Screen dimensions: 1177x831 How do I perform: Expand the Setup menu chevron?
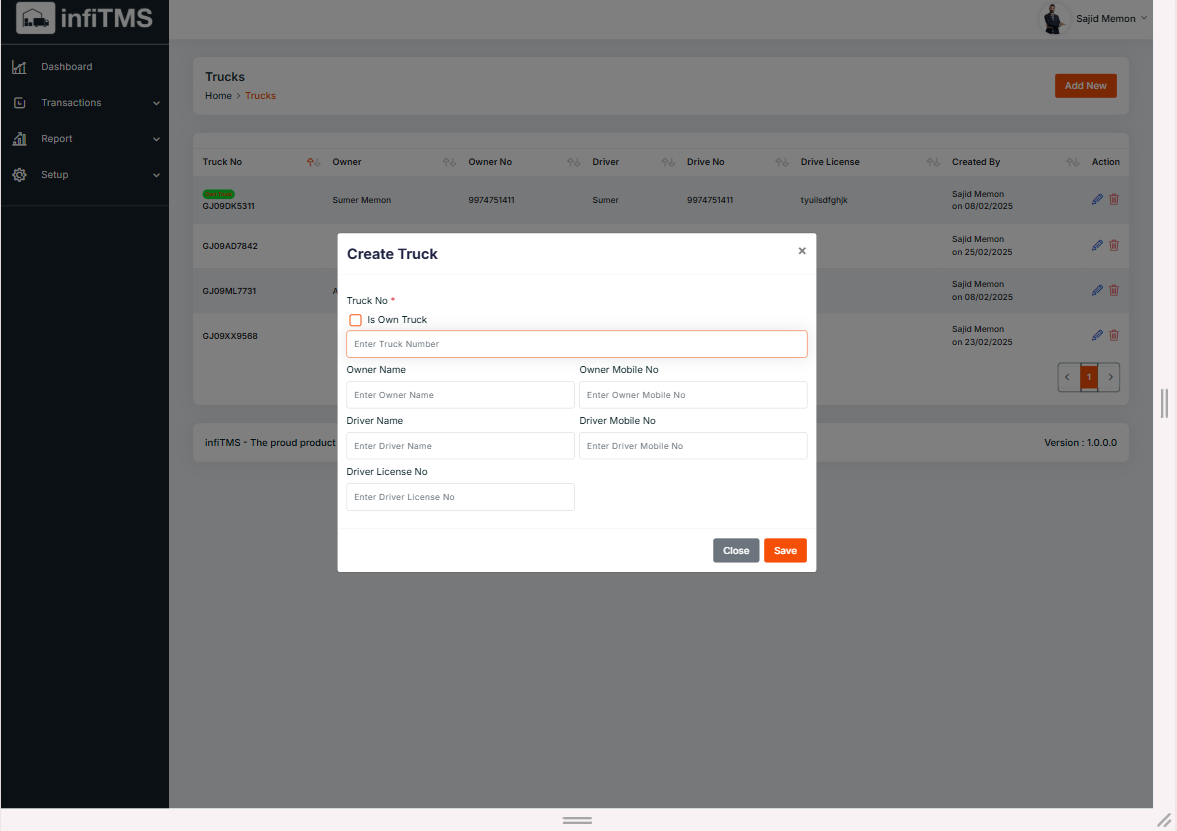156,175
